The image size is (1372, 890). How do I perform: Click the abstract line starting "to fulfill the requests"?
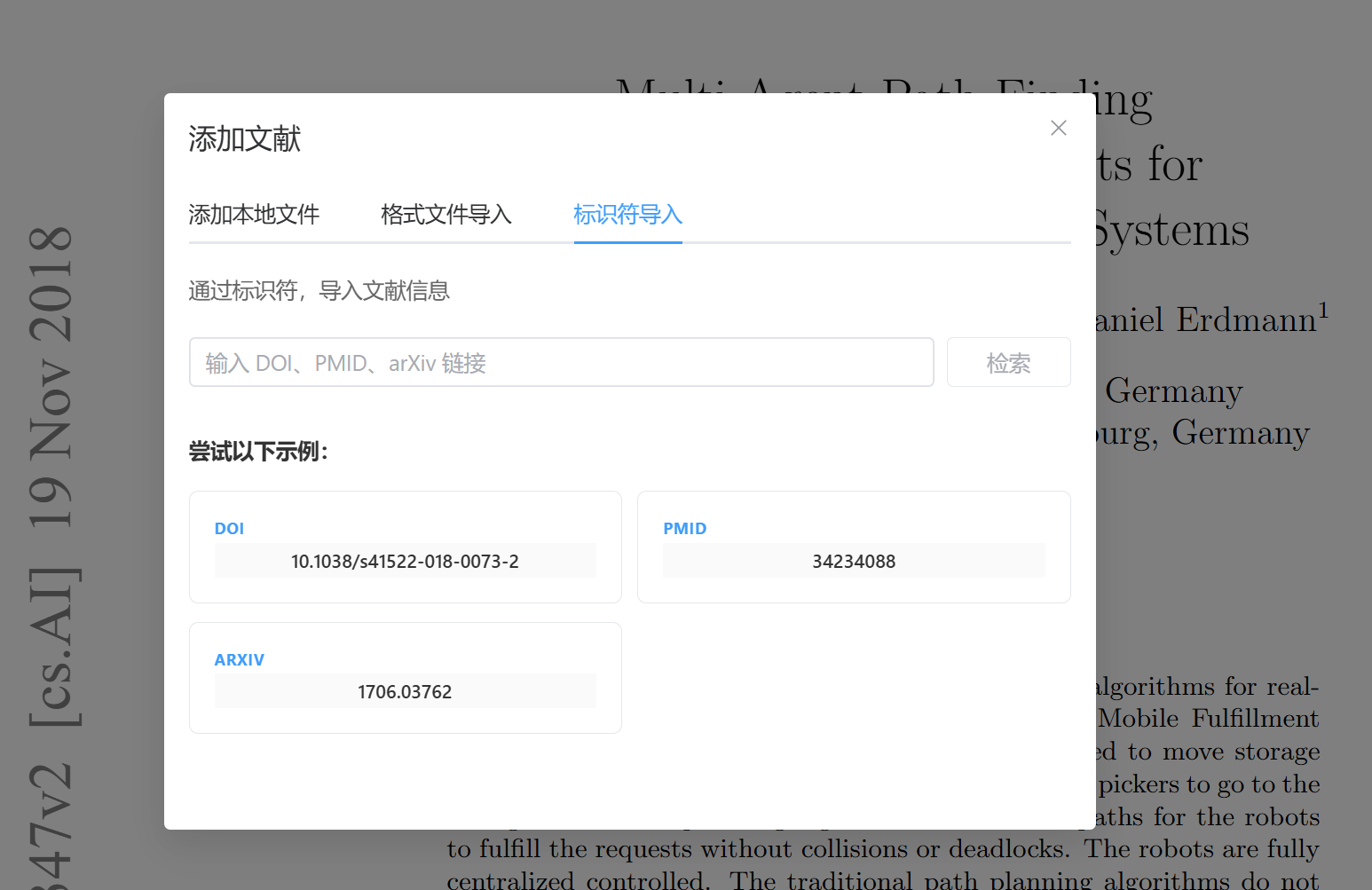click(x=882, y=849)
